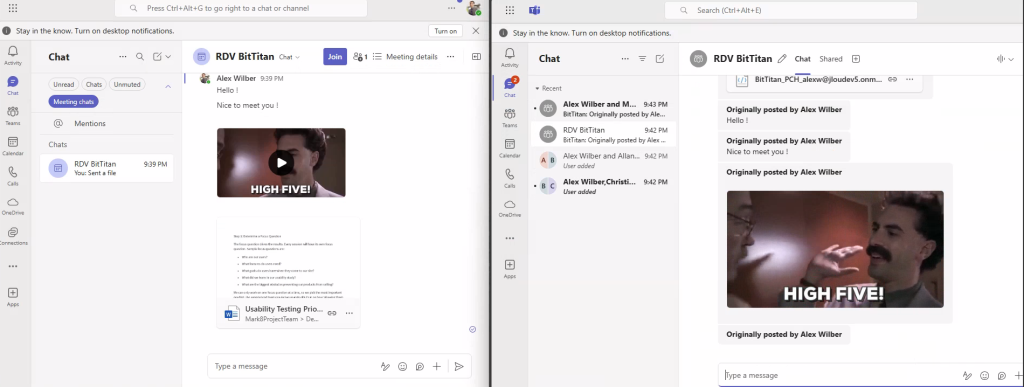
Task: Click Turn on desktop notifications button
Action: (x=445, y=31)
